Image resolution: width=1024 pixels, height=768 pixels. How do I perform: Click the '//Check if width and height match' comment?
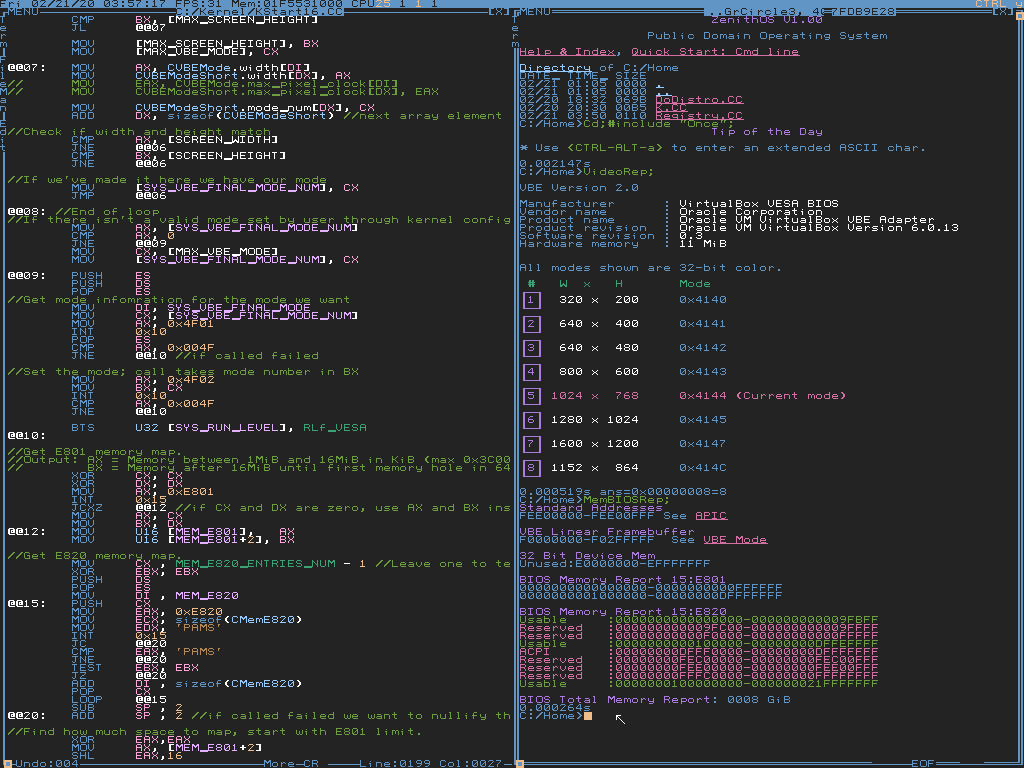point(138,131)
